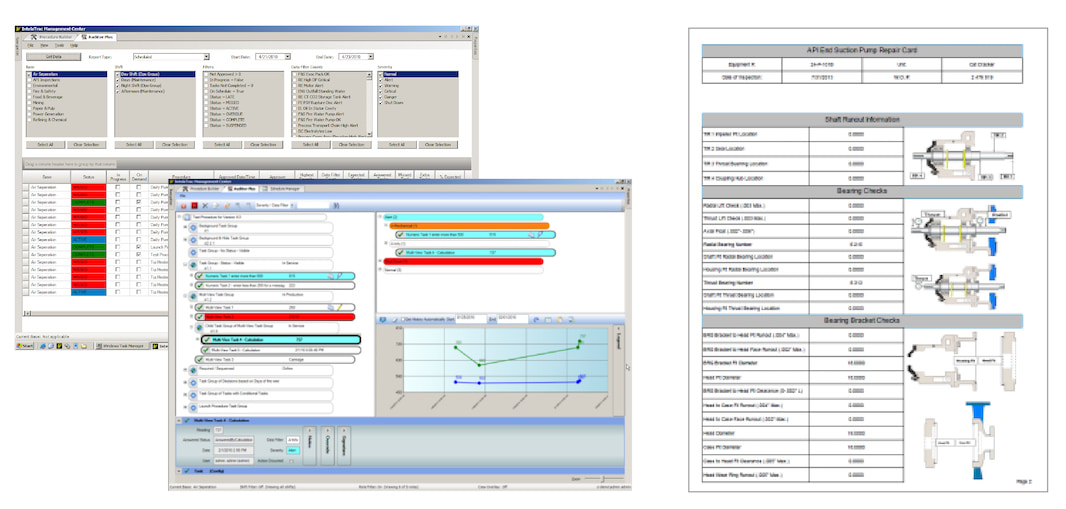Click Windows Task Manager in the taskbar
1066x509 pixels.
pyautogui.click(x=123, y=345)
